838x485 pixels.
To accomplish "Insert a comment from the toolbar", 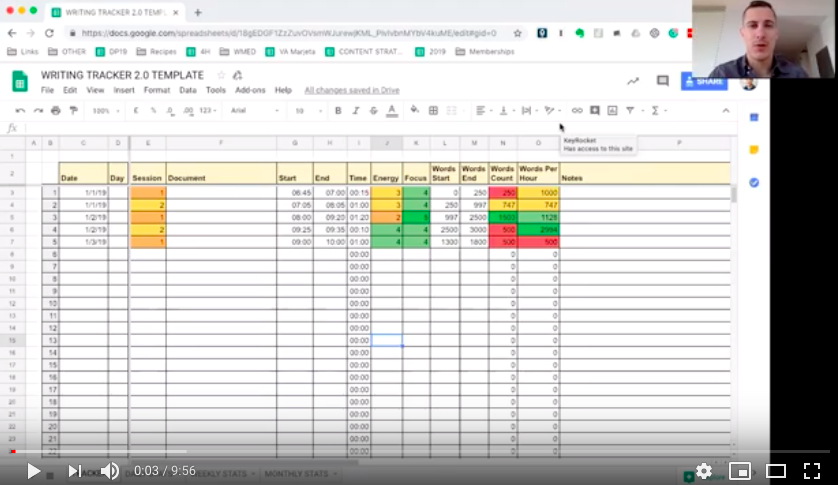I will [594, 111].
